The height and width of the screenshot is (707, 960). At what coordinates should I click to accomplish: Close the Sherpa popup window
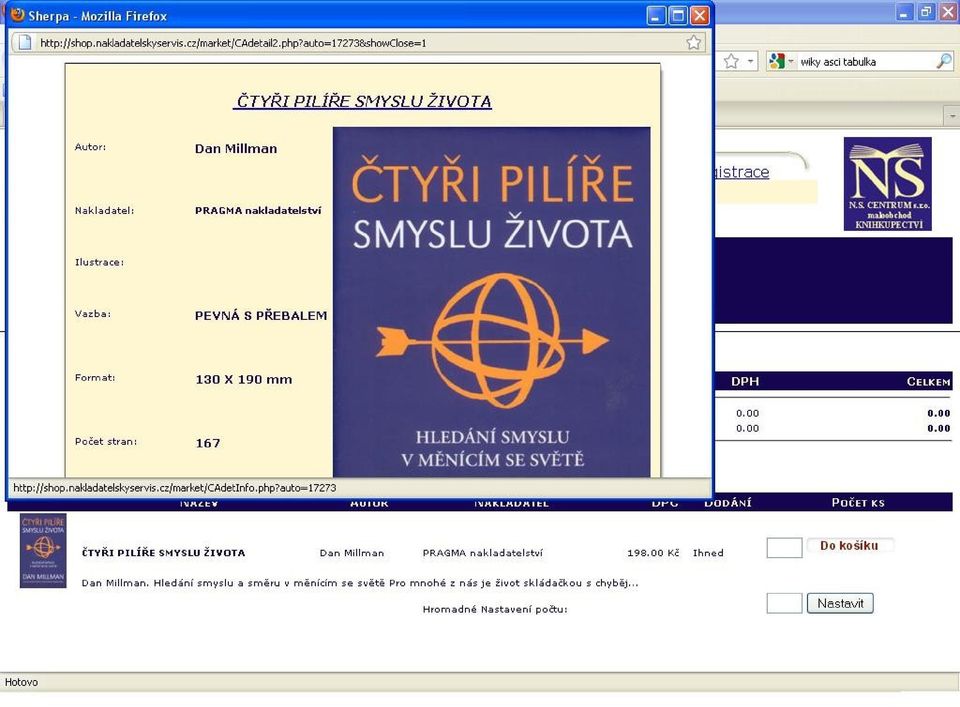click(699, 15)
